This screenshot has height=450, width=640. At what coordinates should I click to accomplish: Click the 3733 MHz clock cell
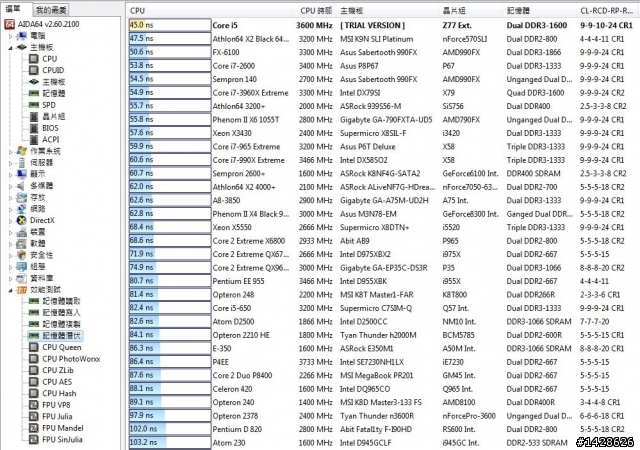(x=315, y=362)
